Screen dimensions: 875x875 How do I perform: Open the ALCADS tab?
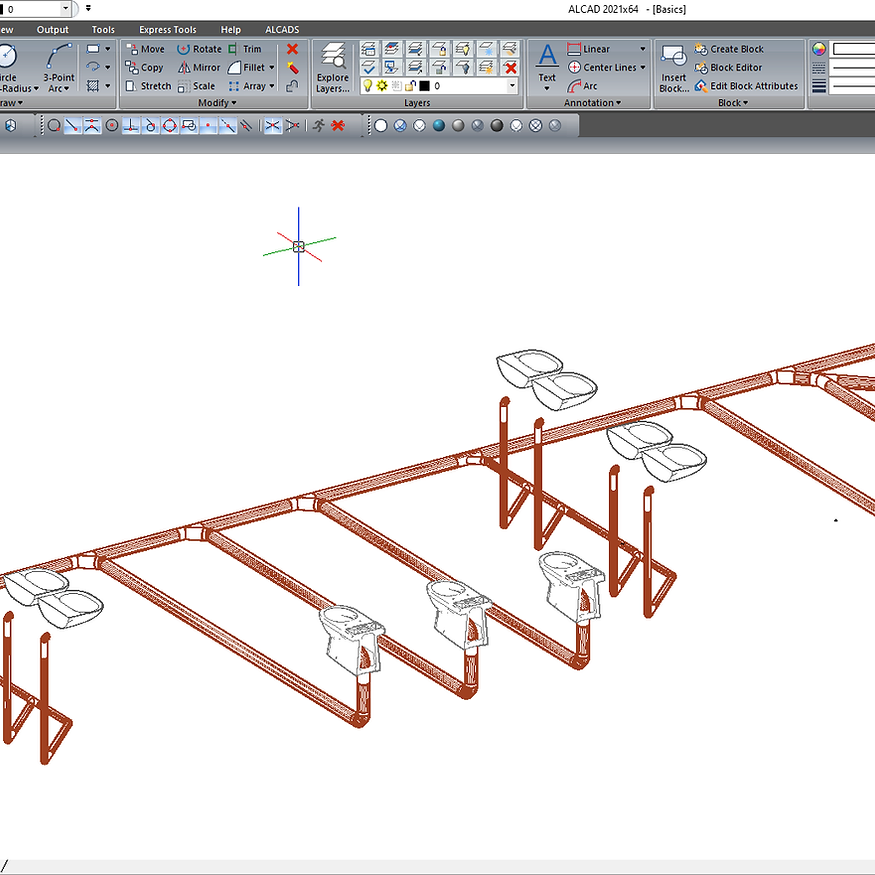coord(282,30)
